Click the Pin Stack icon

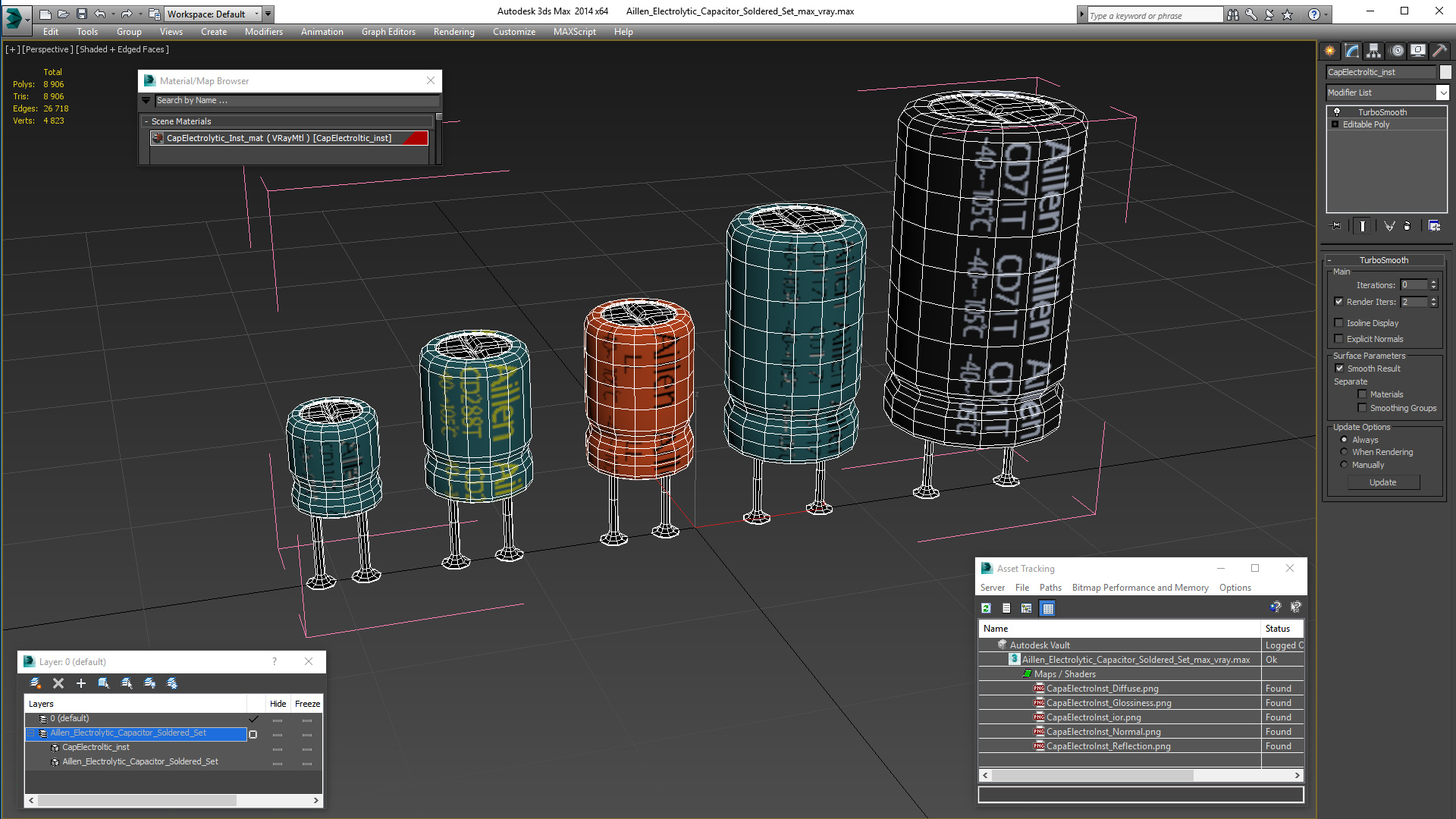pyautogui.click(x=1336, y=225)
